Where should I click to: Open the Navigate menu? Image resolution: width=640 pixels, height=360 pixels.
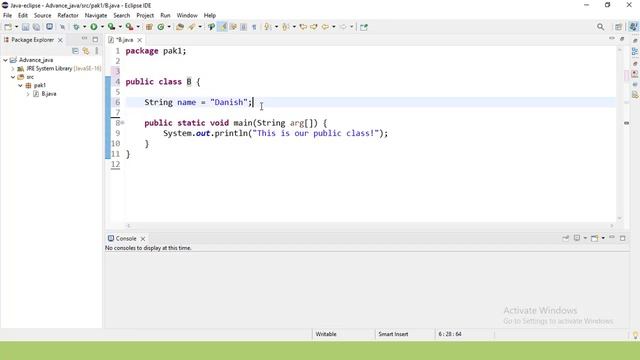coord(96,16)
